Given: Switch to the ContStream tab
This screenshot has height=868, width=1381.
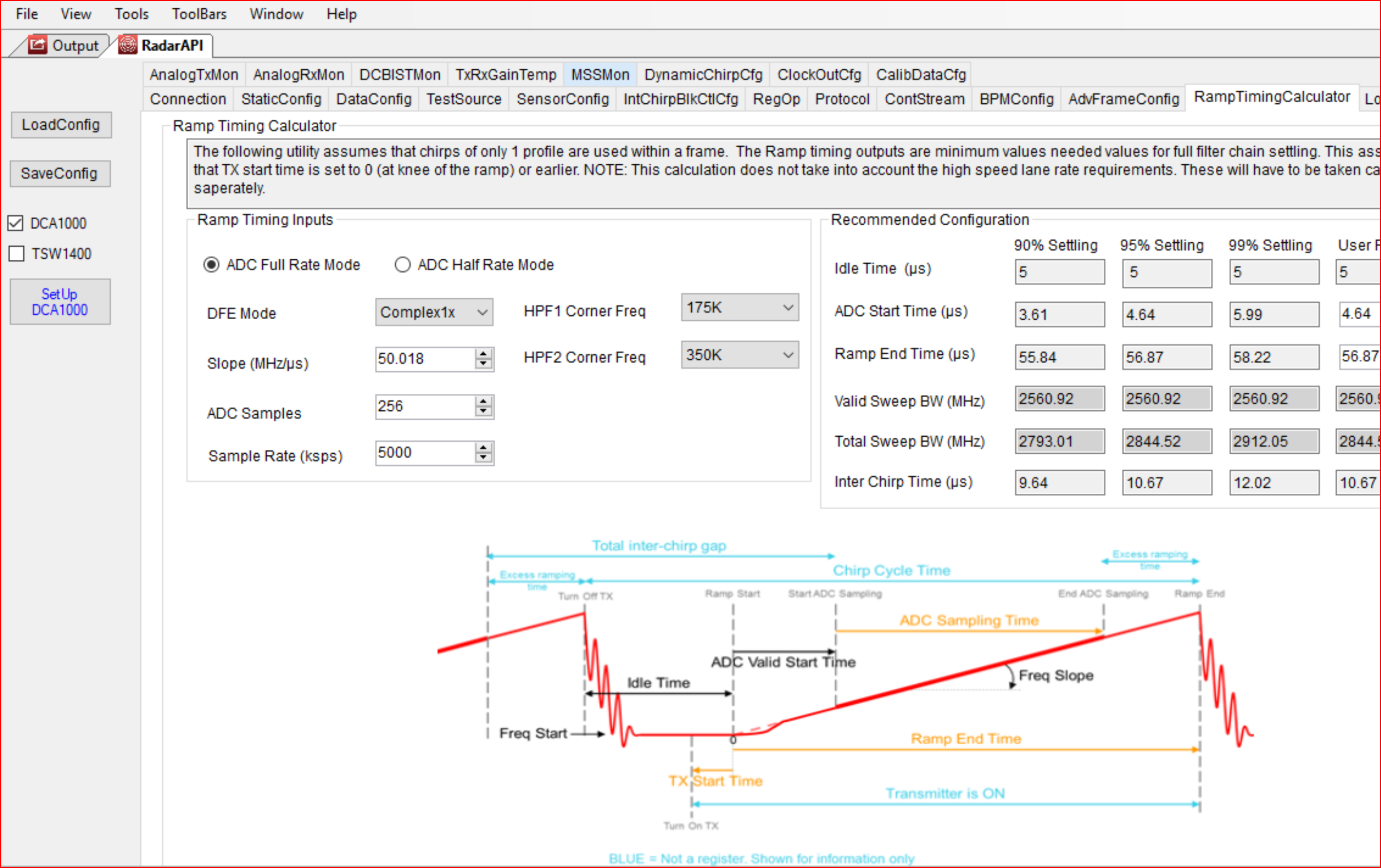Looking at the screenshot, I should pyautogui.click(x=925, y=99).
